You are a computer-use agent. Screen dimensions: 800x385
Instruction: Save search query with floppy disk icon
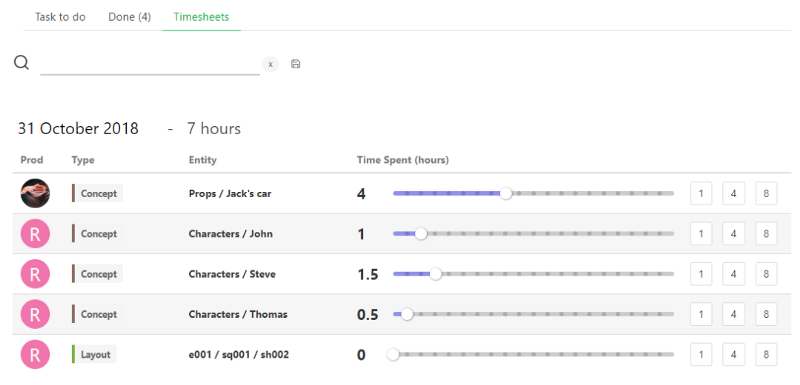coord(295,64)
